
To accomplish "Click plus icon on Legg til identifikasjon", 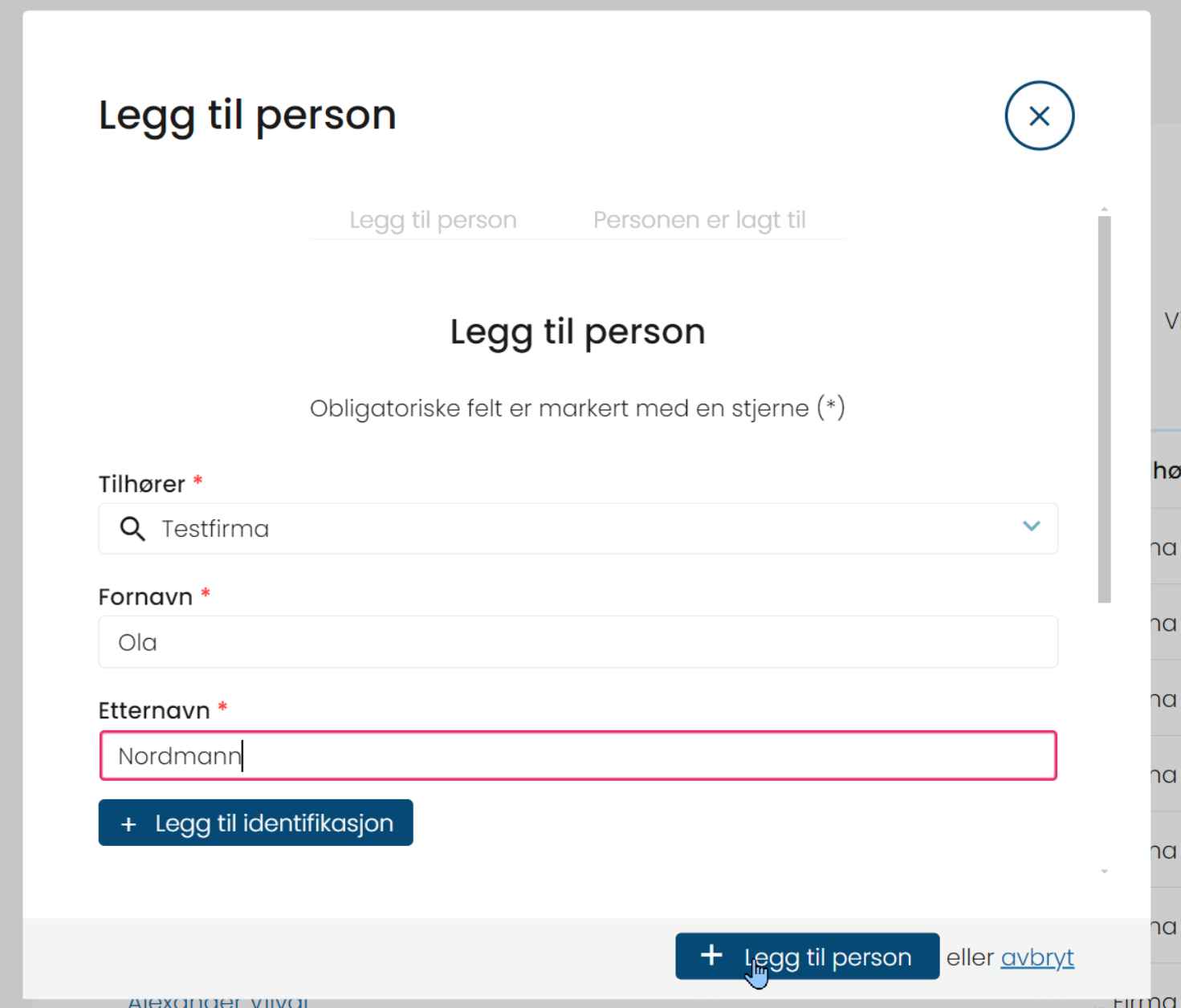I will [x=128, y=824].
